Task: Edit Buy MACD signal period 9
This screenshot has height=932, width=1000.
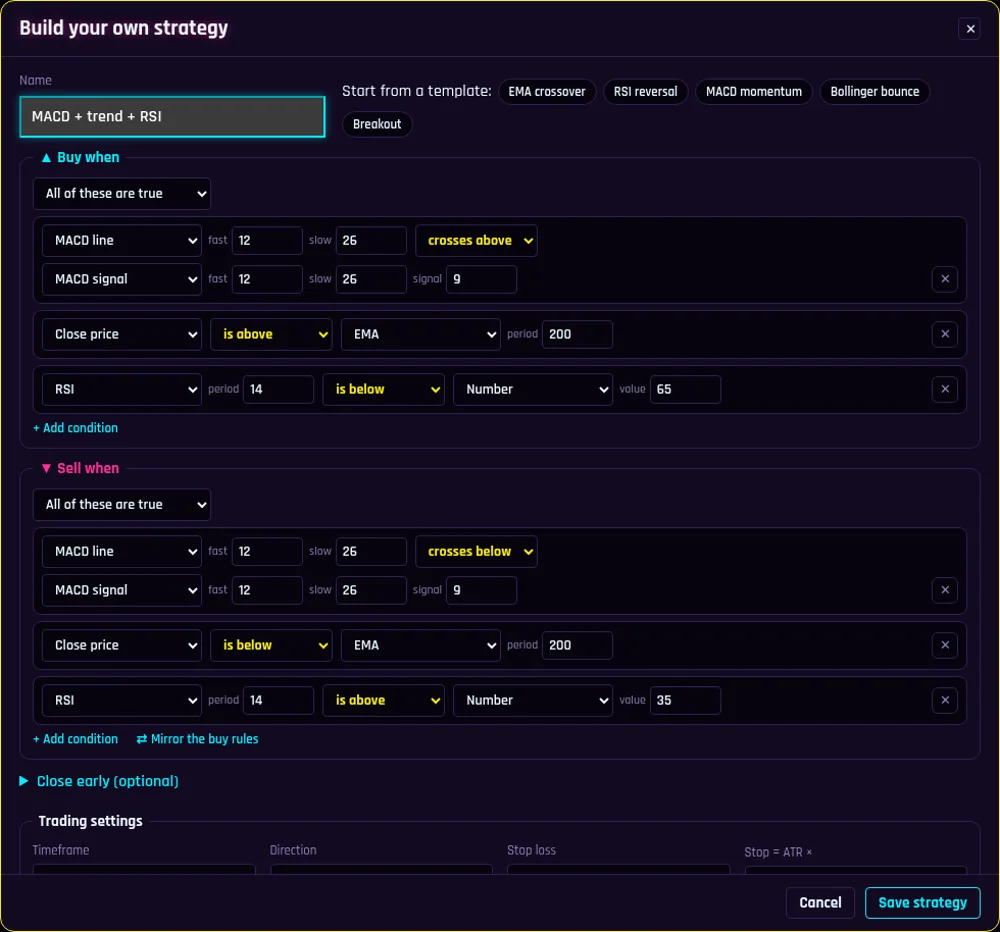Action: 481,279
